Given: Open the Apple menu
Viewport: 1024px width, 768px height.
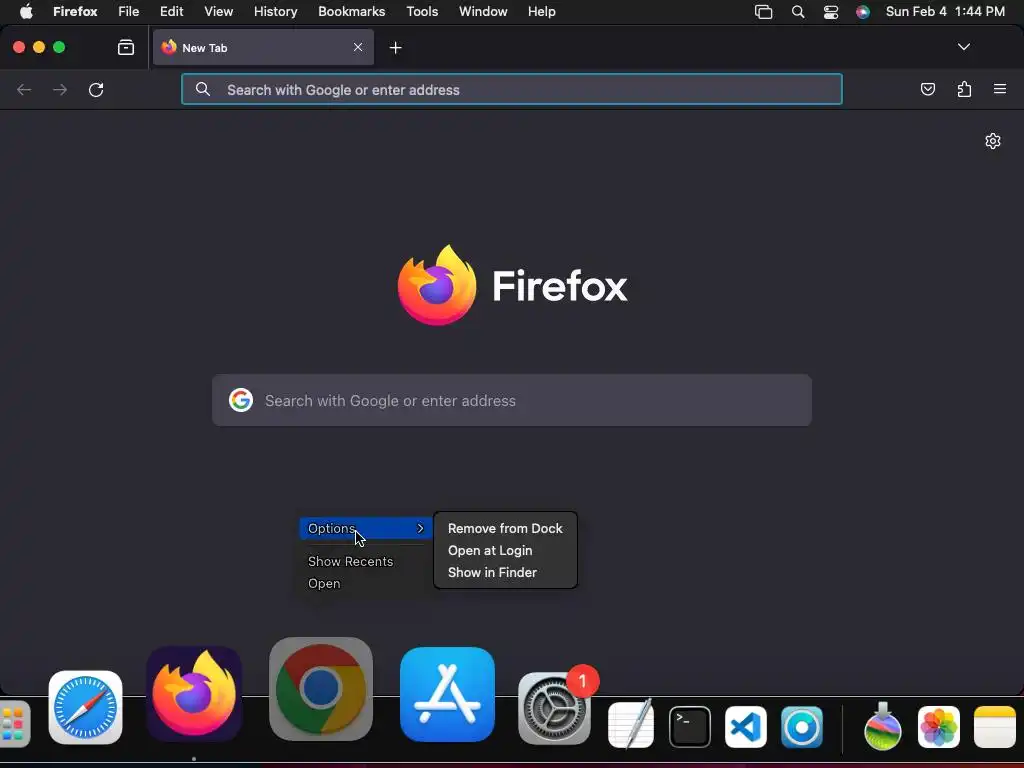Looking at the screenshot, I should pos(26,12).
